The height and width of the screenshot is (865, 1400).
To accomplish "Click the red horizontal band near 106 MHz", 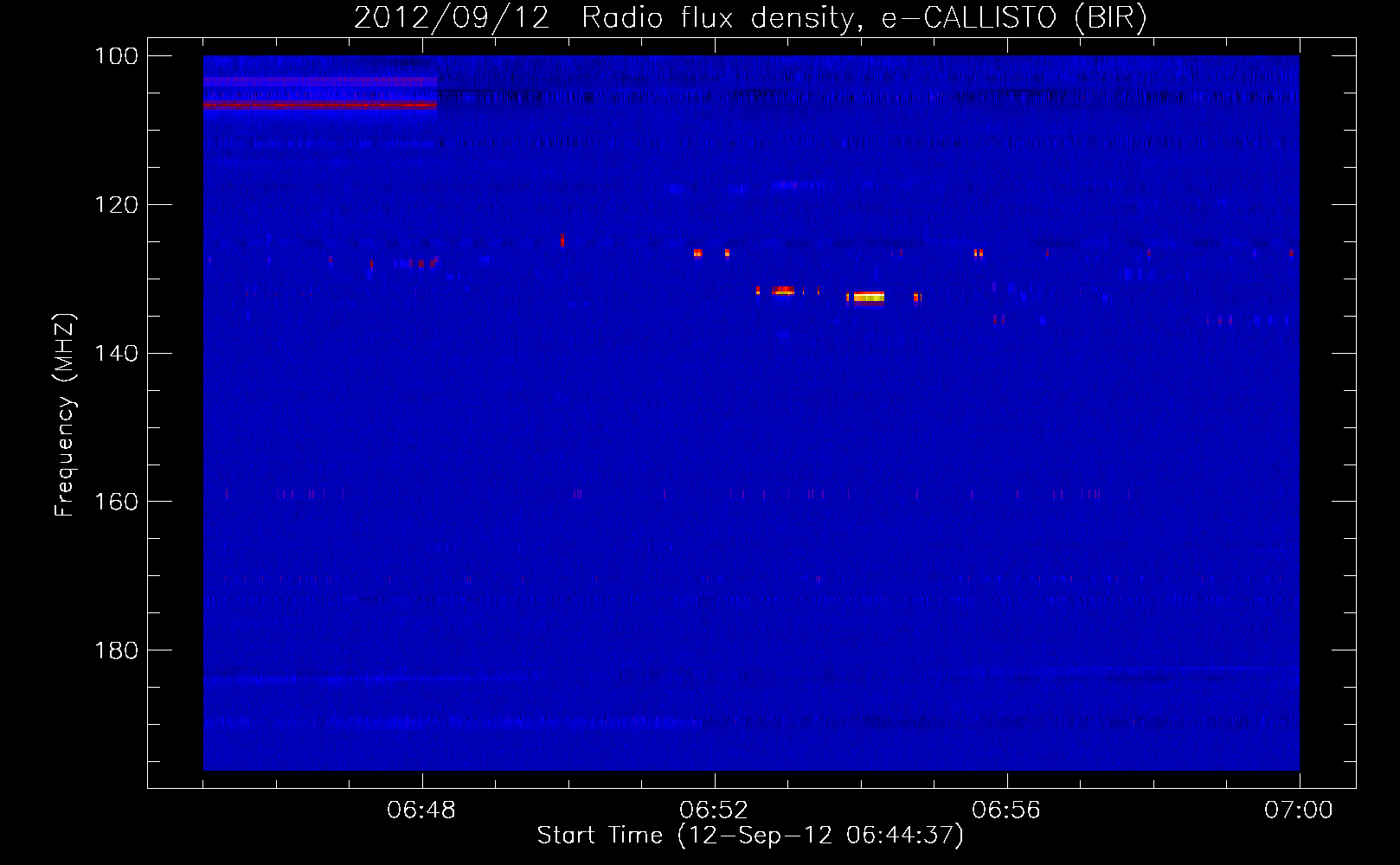I will click(320, 105).
